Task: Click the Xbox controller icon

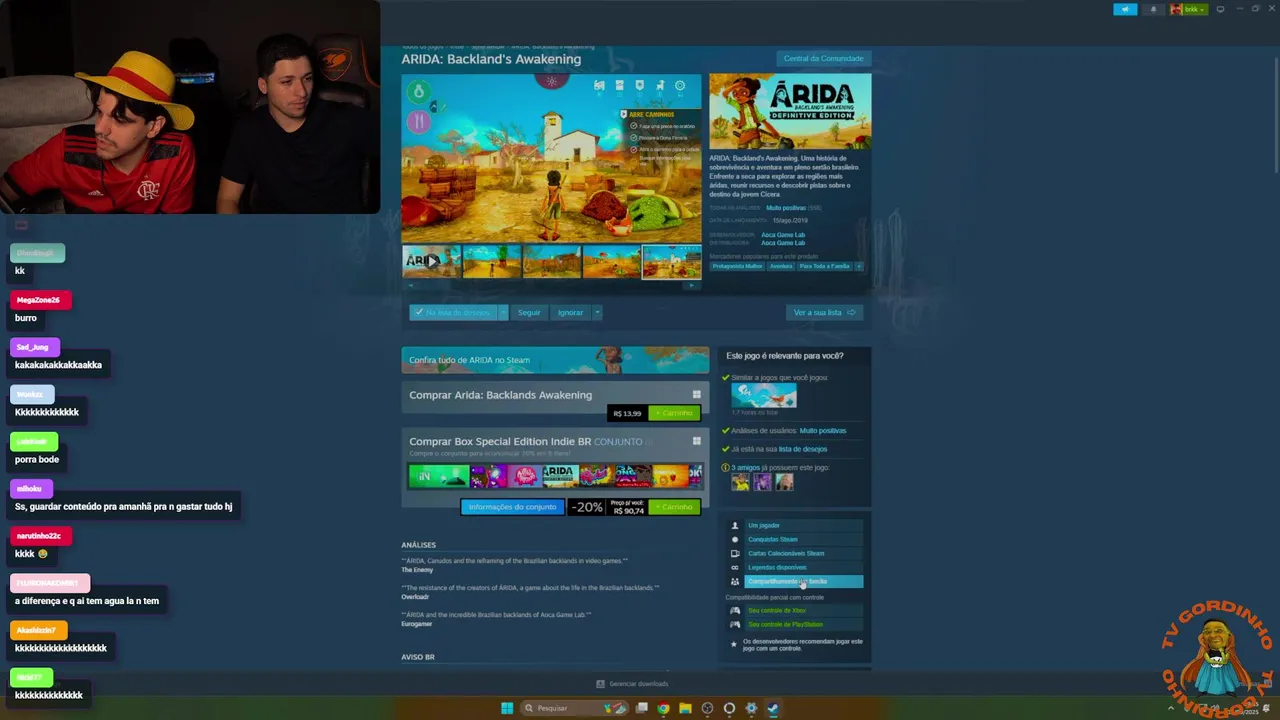Action: click(x=735, y=610)
